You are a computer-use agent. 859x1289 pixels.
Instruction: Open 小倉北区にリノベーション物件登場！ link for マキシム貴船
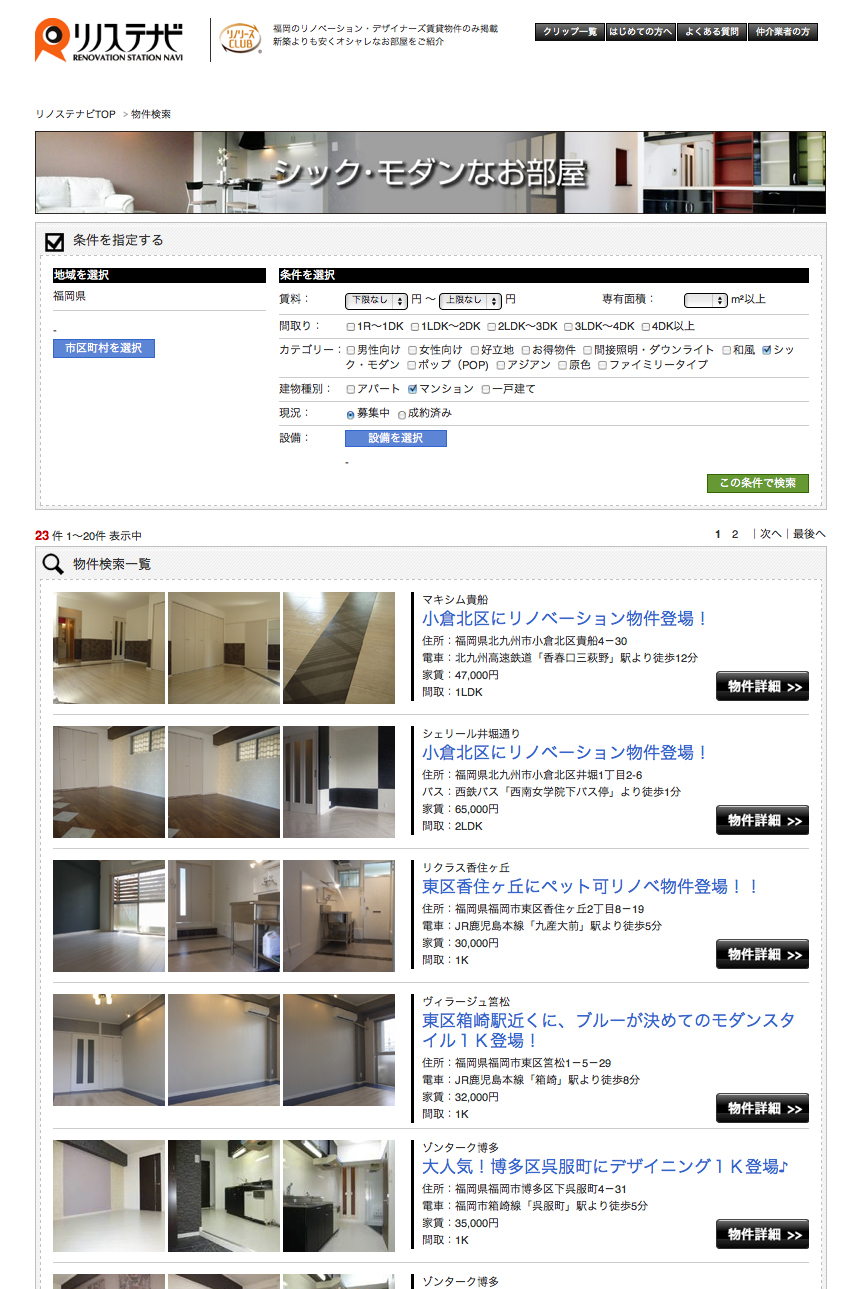coord(565,619)
